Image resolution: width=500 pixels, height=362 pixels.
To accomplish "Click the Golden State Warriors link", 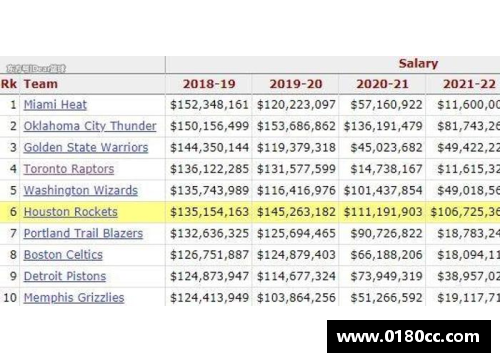I will (86, 148).
